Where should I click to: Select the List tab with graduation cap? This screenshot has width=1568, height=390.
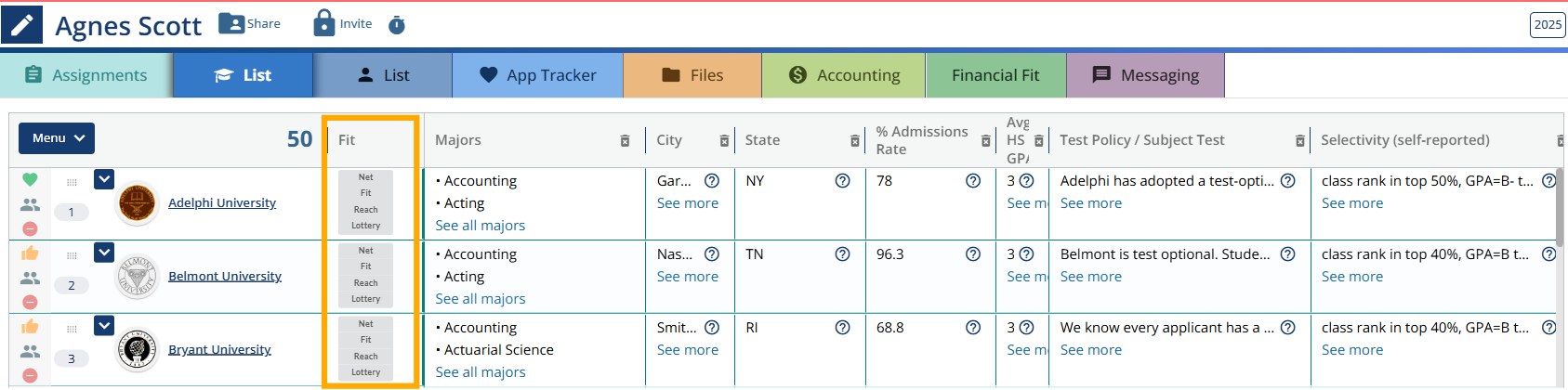click(x=244, y=75)
